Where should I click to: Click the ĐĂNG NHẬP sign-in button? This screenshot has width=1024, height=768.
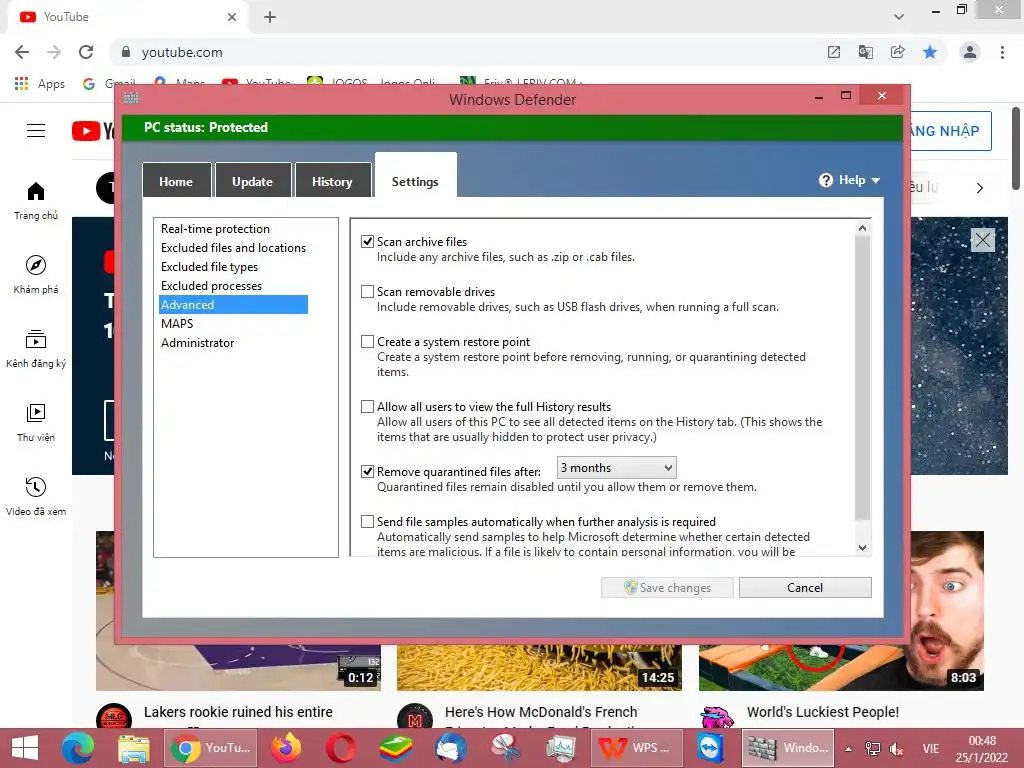[x=950, y=131]
